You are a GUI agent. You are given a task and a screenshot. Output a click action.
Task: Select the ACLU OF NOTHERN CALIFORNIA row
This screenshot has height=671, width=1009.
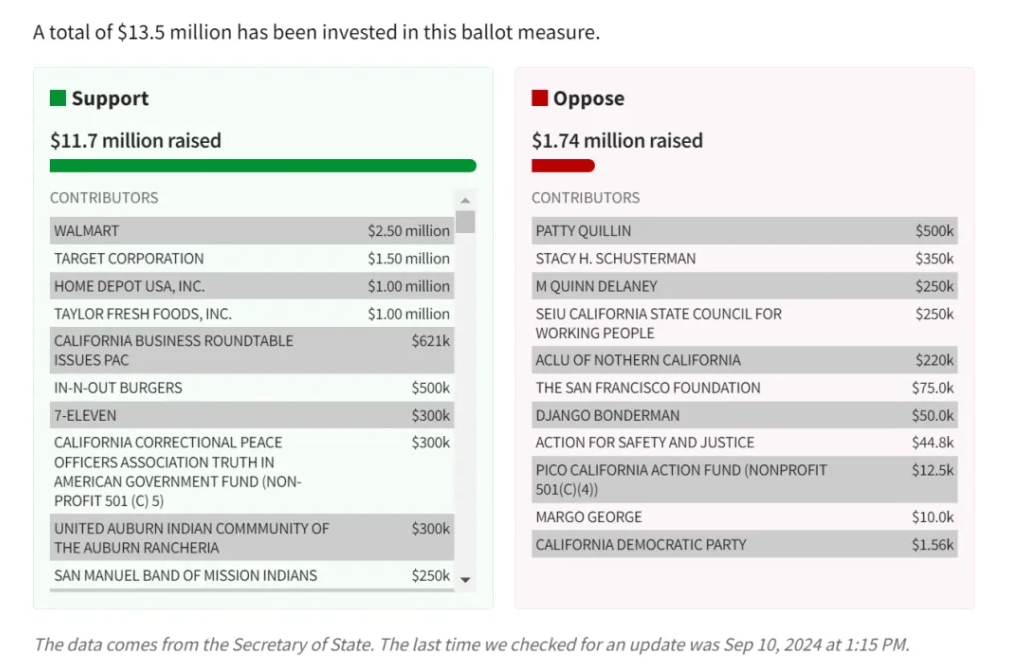744,360
